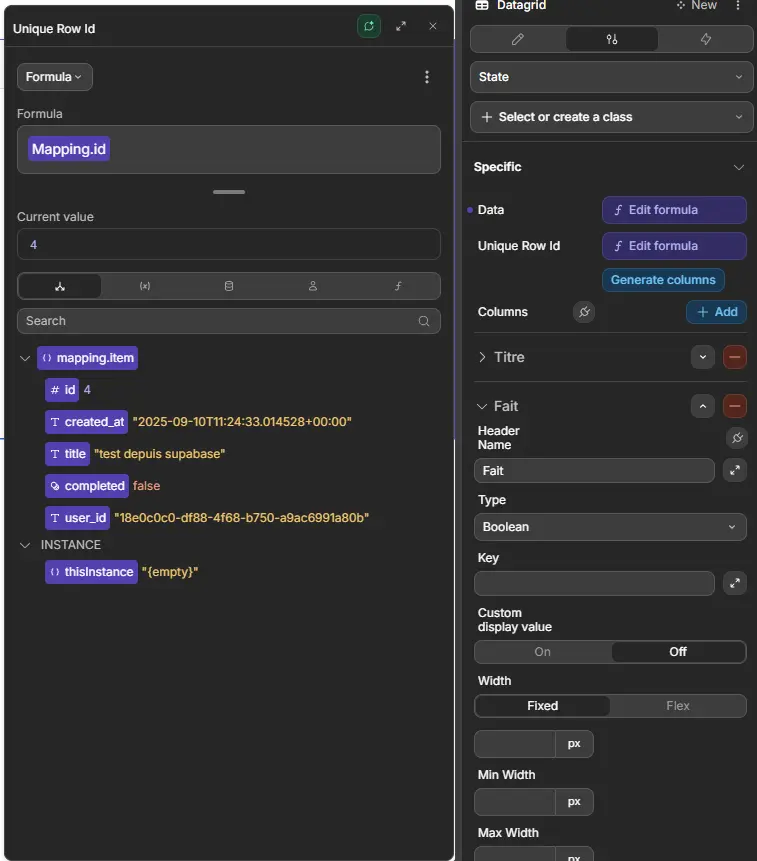Click the Search field in formula explorer
757x861 pixels.
[x=228, y=321]
